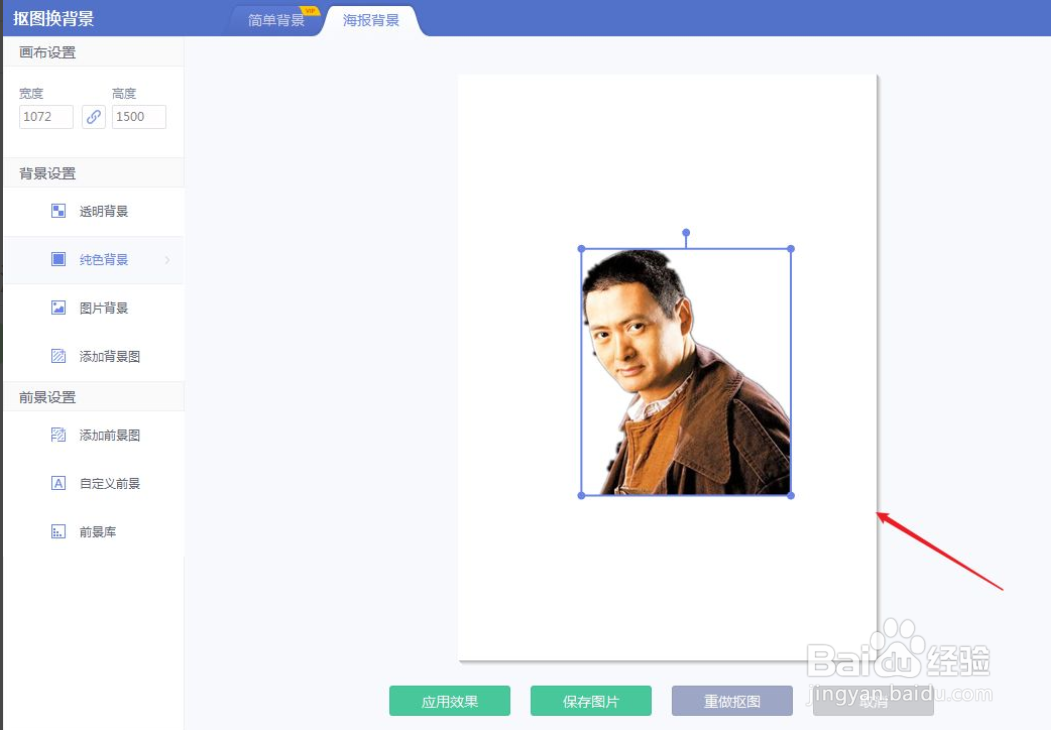
Task: Choose 添加前景图 option
Action: (93, 435)
